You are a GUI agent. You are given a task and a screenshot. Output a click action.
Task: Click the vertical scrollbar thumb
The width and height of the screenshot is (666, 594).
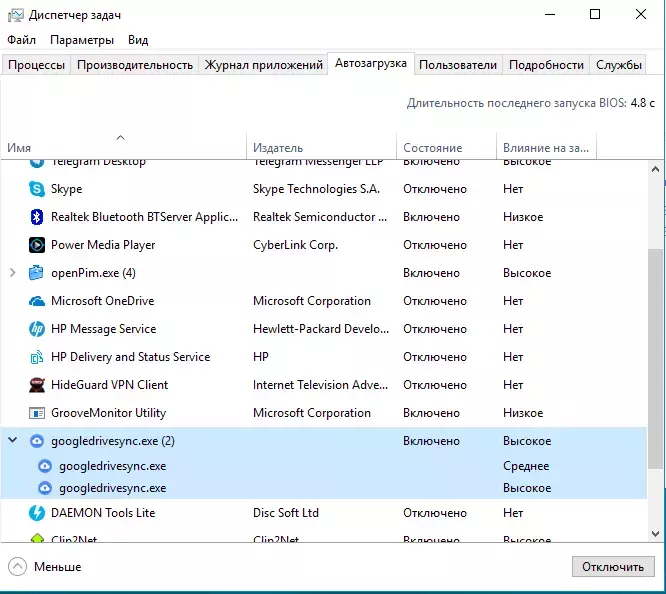pos(655,359)
